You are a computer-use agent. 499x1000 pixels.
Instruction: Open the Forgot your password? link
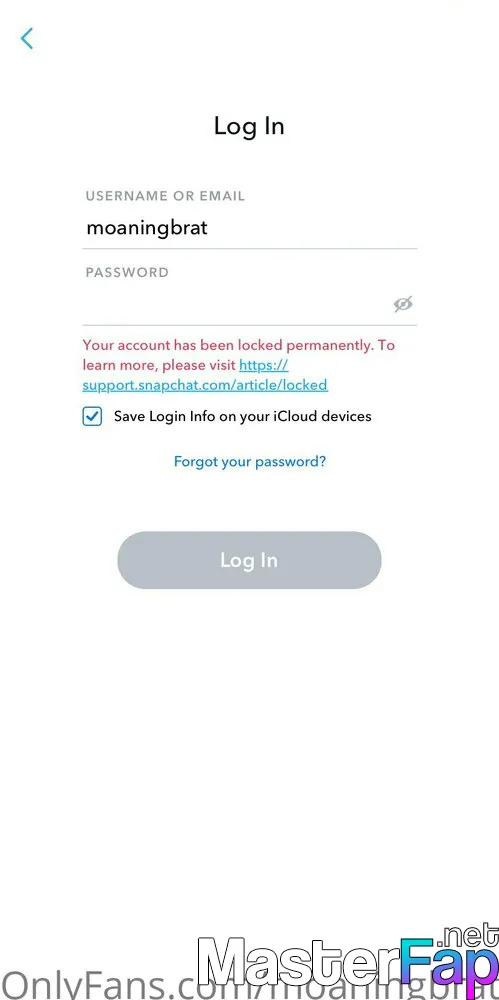tap(250, 461)
